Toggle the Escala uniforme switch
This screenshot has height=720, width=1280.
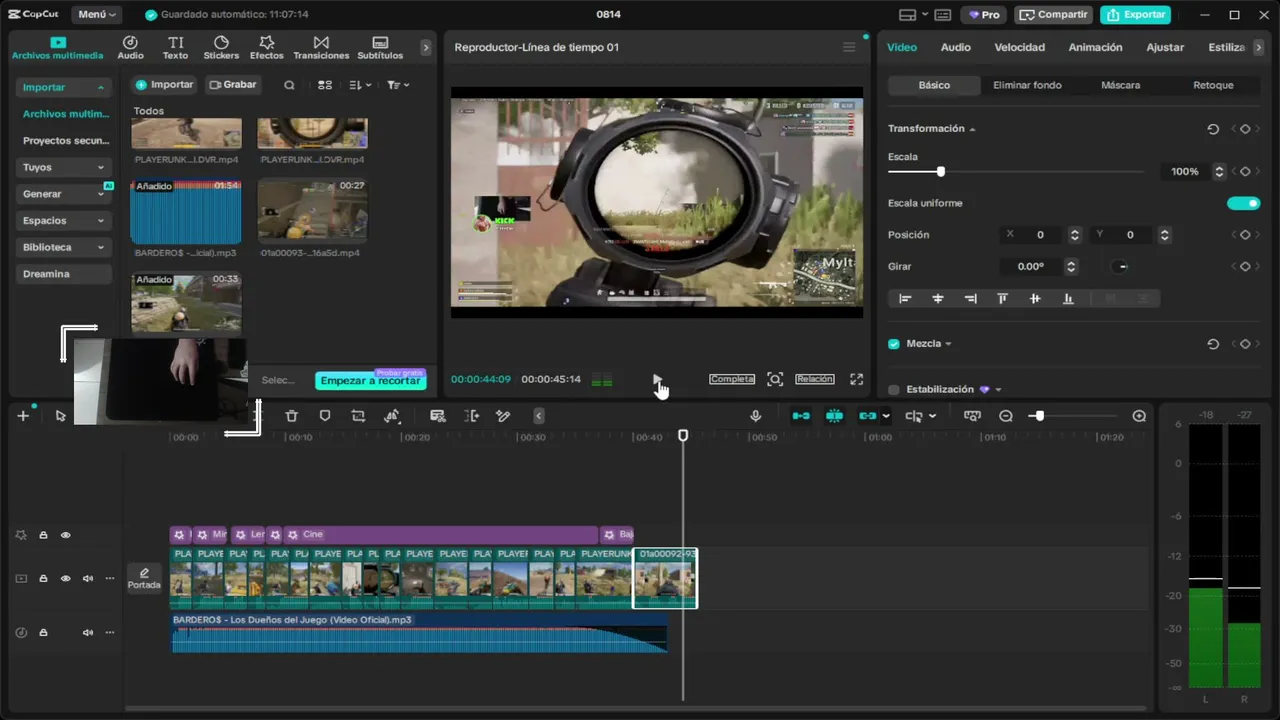point(1244,203)
